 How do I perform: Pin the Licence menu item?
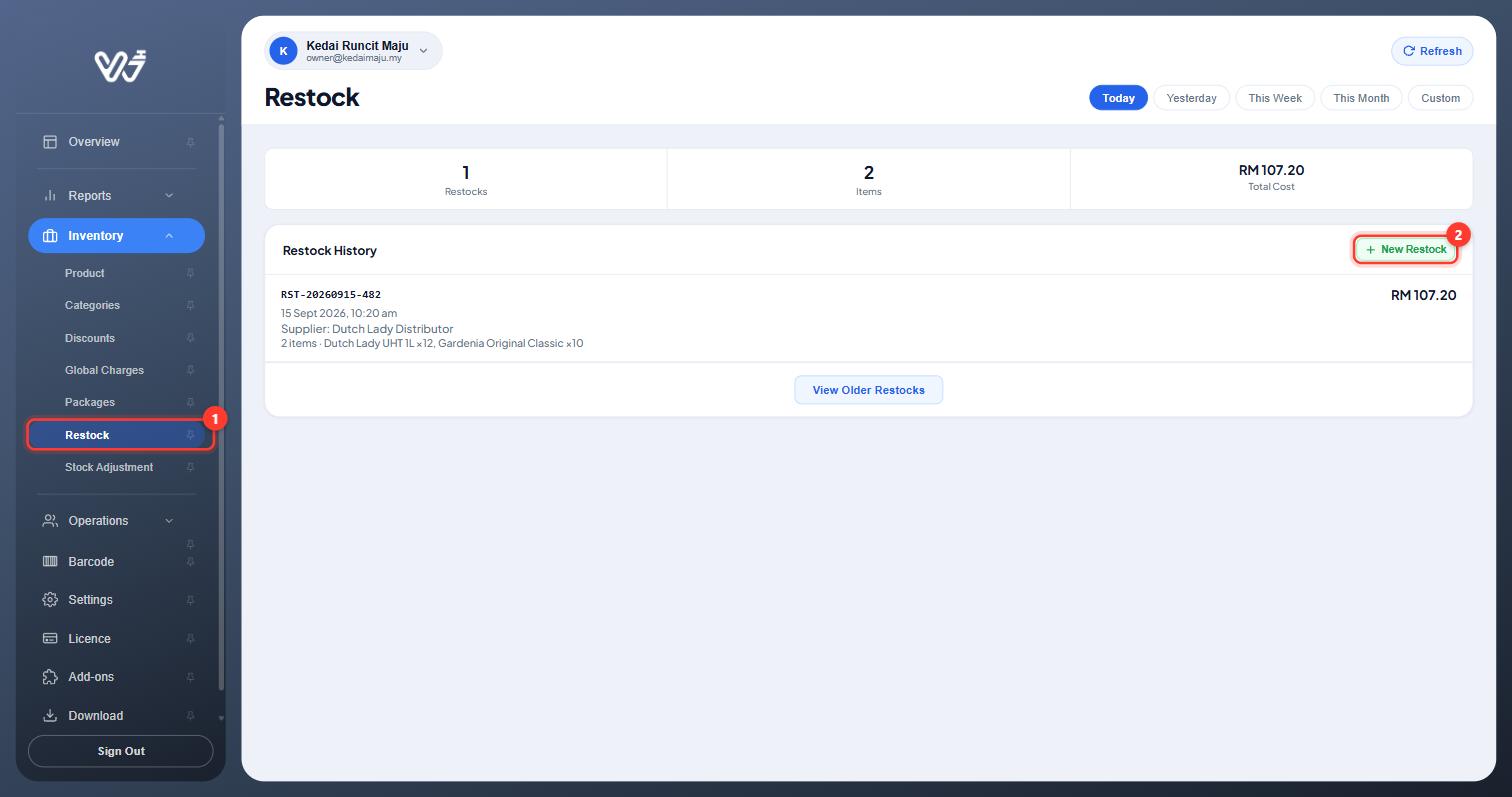(x=190, y=639)
